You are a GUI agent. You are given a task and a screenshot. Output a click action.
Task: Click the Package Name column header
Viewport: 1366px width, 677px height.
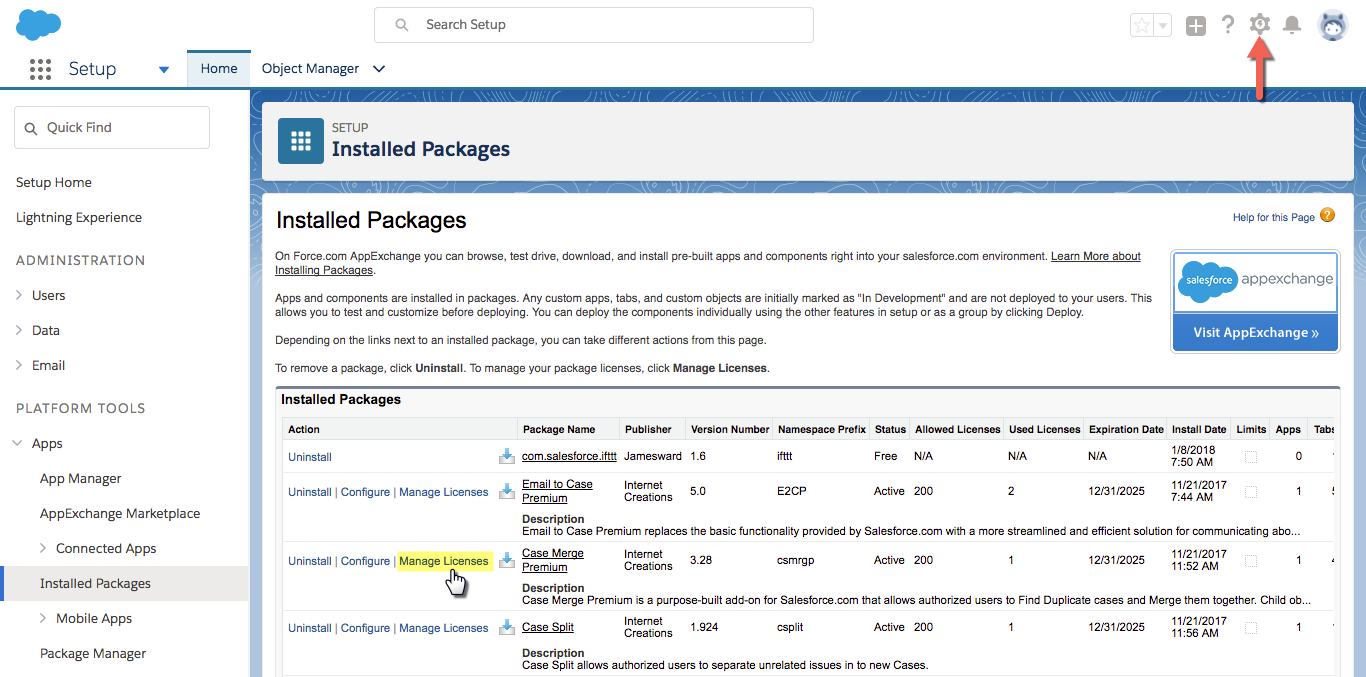tap(559, 429)
